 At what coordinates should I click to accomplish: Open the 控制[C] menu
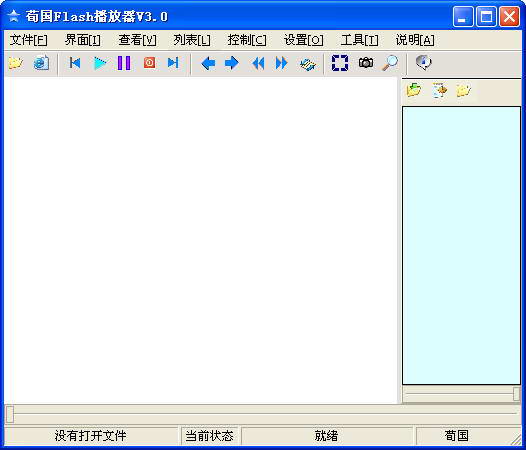[247, 40]
